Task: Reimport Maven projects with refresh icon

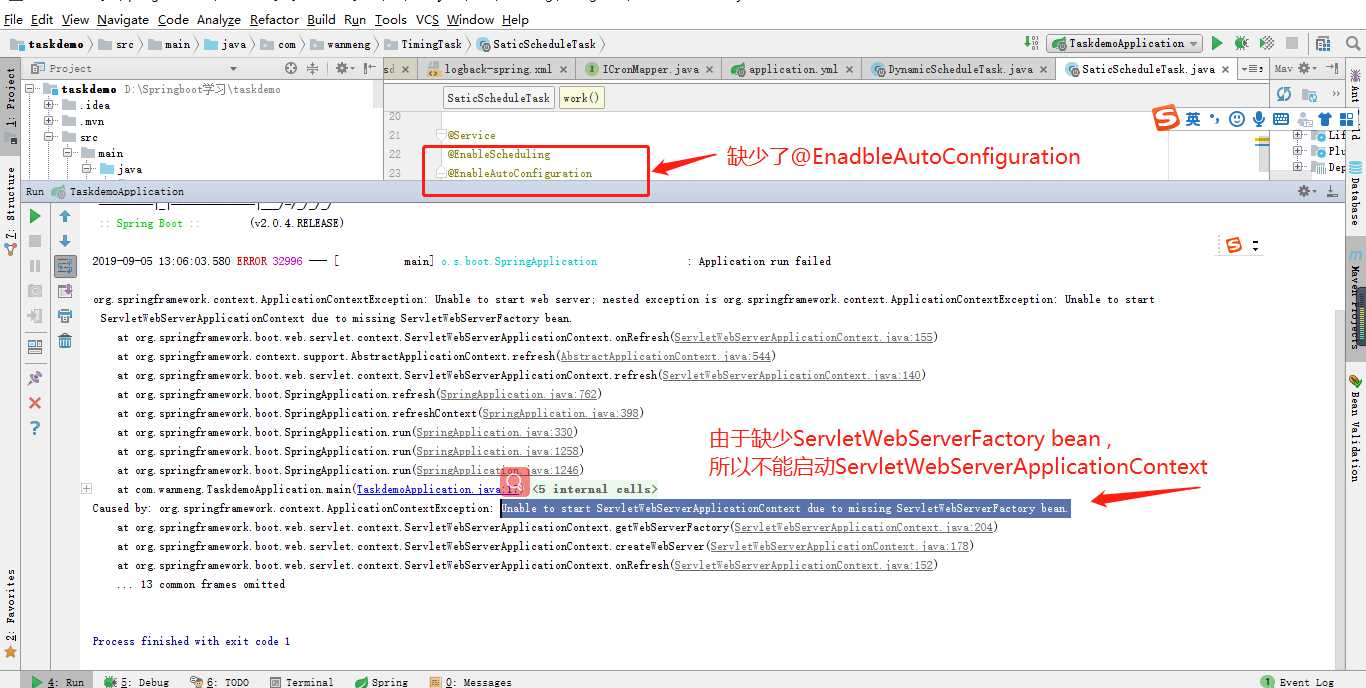Action: point(1284,92)
